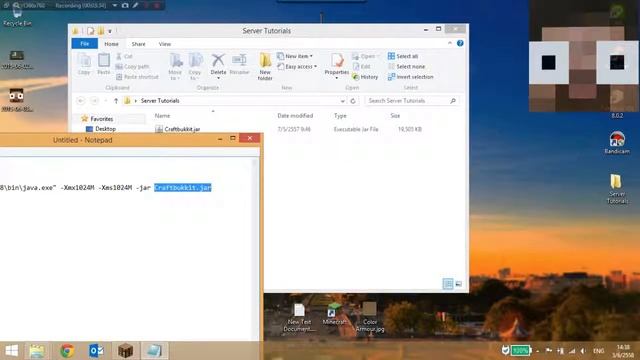
Task: Switch to the Home ribbon tab
Action: (x=111, y=44)
